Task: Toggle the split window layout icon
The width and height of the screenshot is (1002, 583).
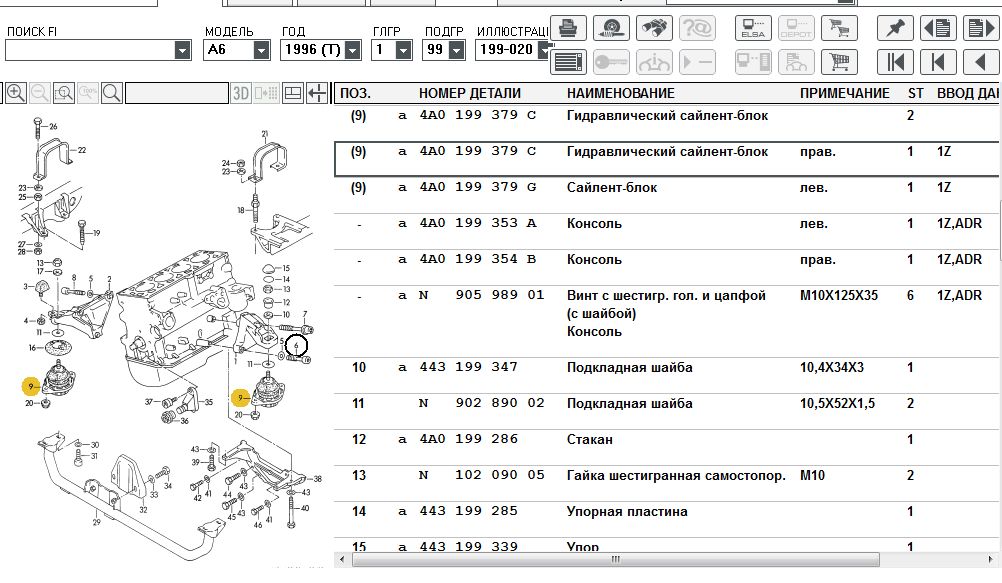Action: click(293, 94)
